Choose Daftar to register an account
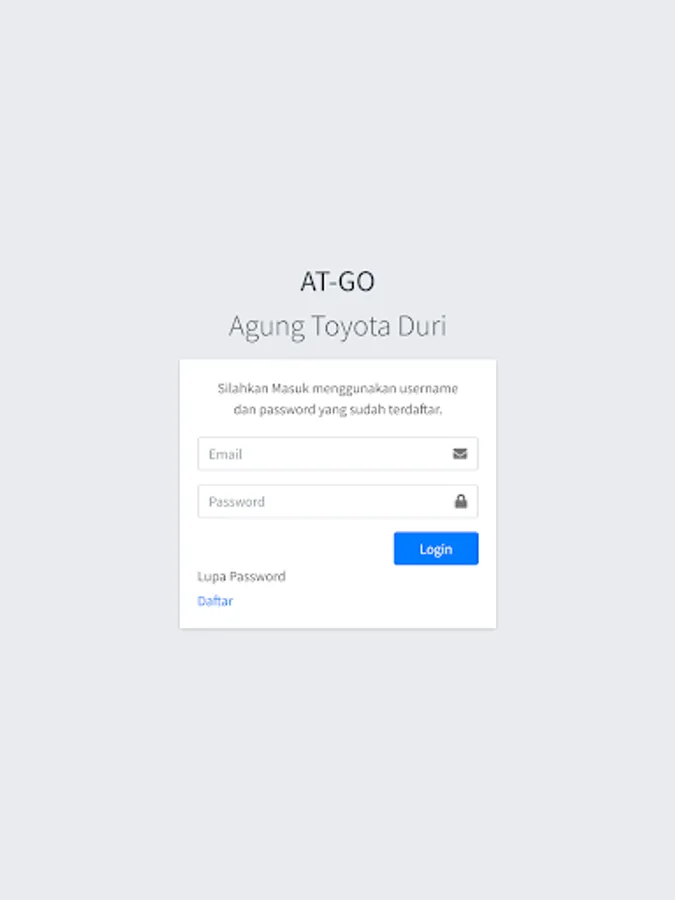The height and width of the screenshot is (900, 675). click(x=215, y=601)
